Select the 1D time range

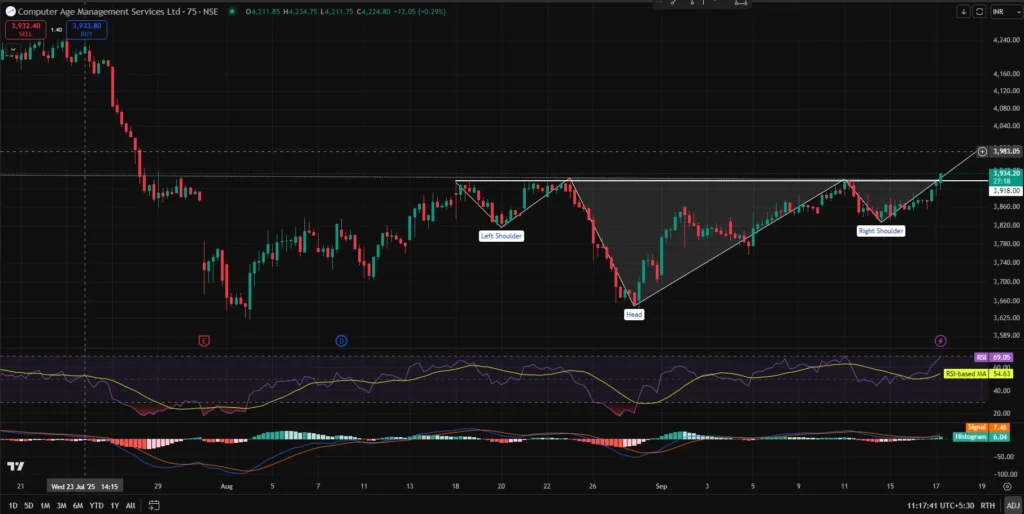pos(11,506)
